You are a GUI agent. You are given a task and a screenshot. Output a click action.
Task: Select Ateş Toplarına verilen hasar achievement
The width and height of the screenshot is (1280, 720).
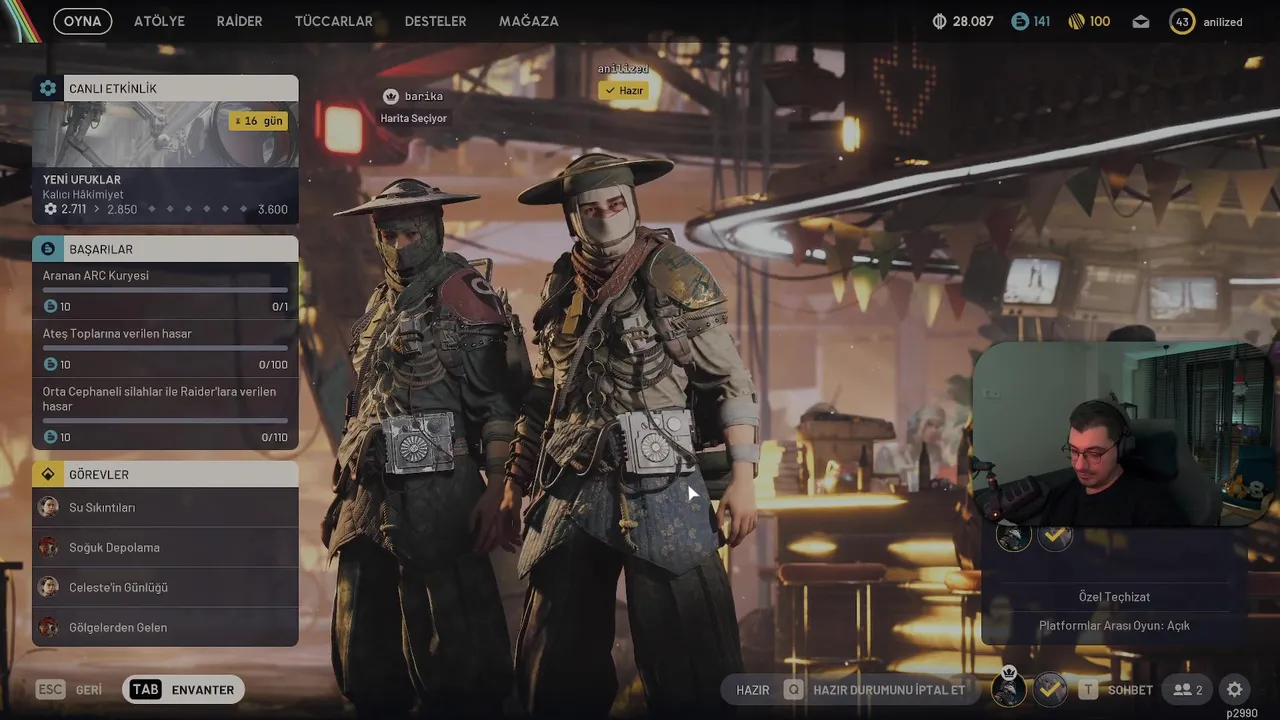pyautogui.click(x=165, y=349)
